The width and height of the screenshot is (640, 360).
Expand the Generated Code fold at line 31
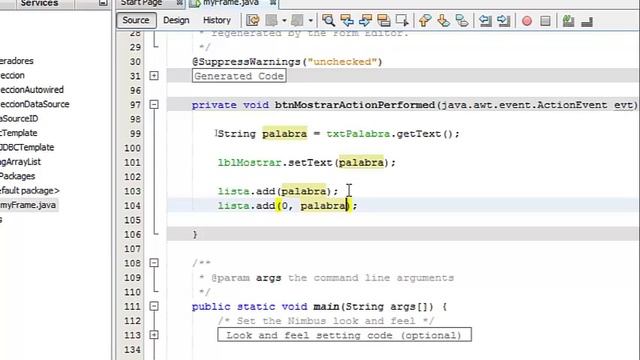click(x=154, y=76)
